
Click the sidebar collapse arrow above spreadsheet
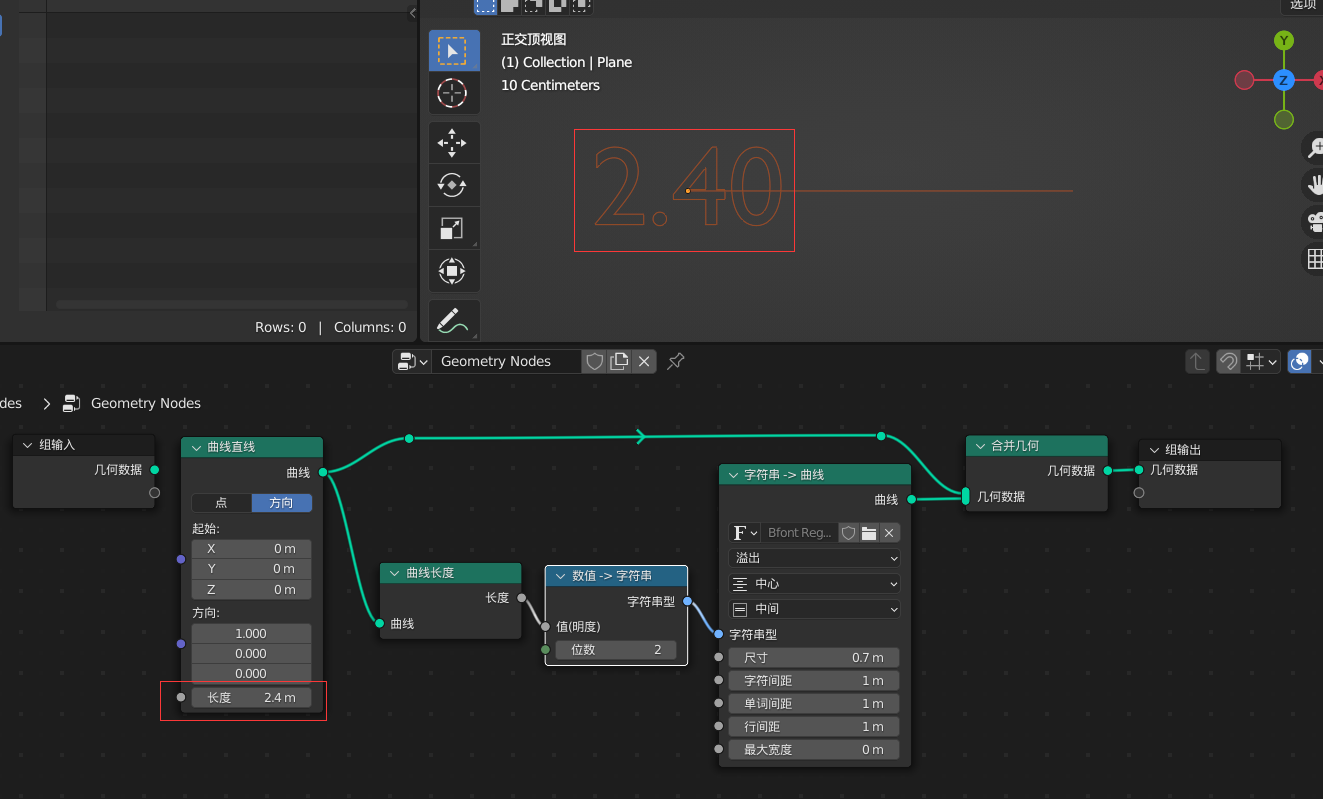click(x=414, y=13)
